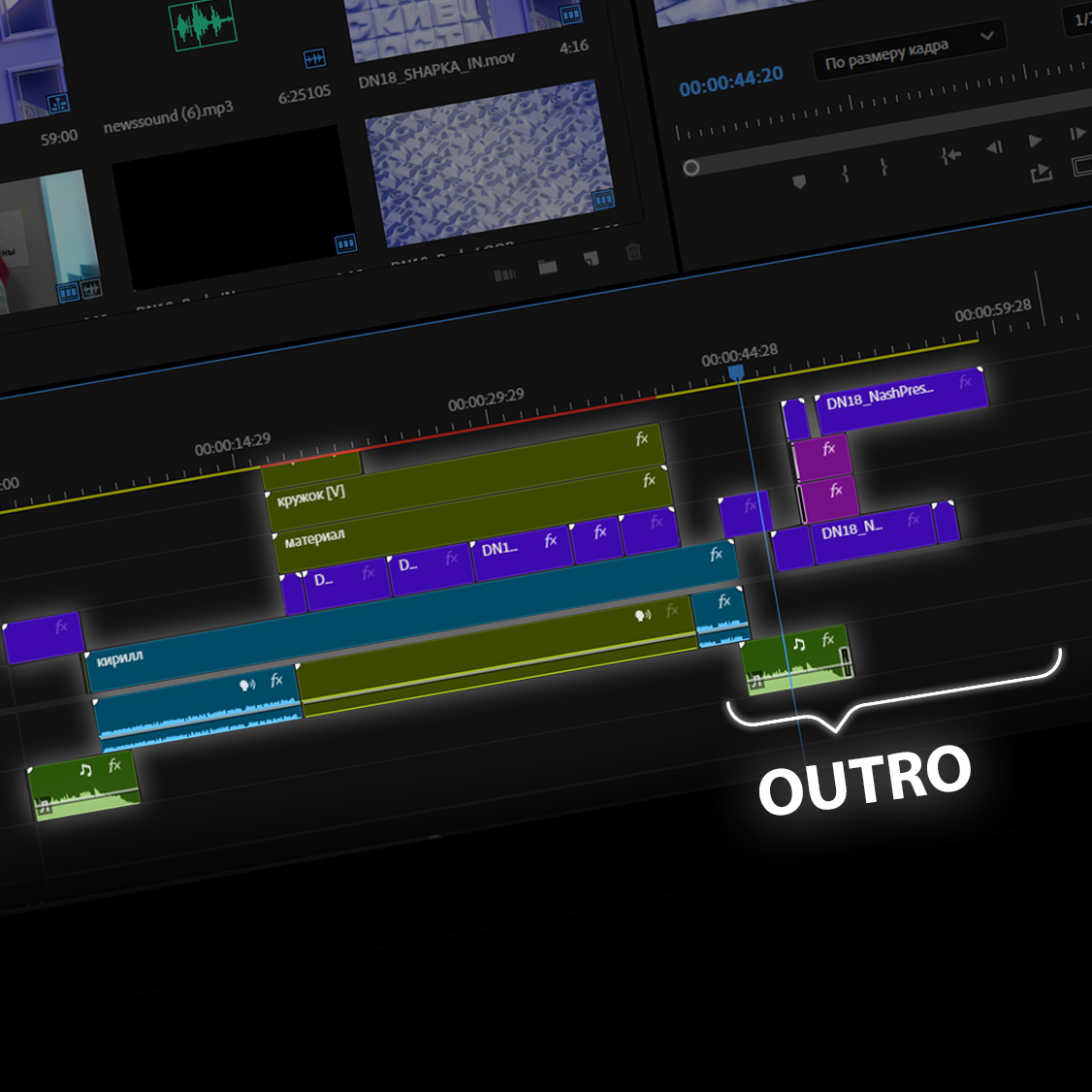Step back one frame in the monitor
This screenshot has width=1092, height=1092.
994,147
